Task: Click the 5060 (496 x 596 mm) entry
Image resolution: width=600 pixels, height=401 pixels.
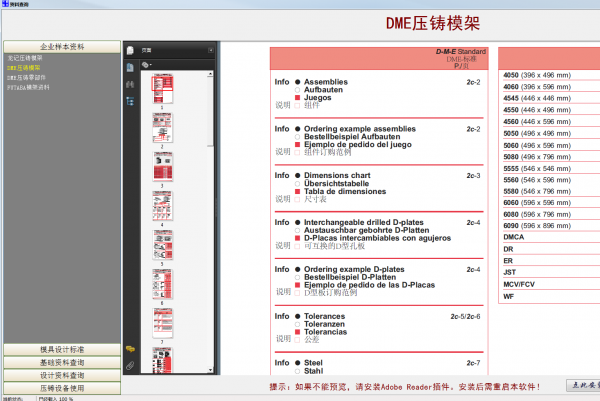Action: 537,145
